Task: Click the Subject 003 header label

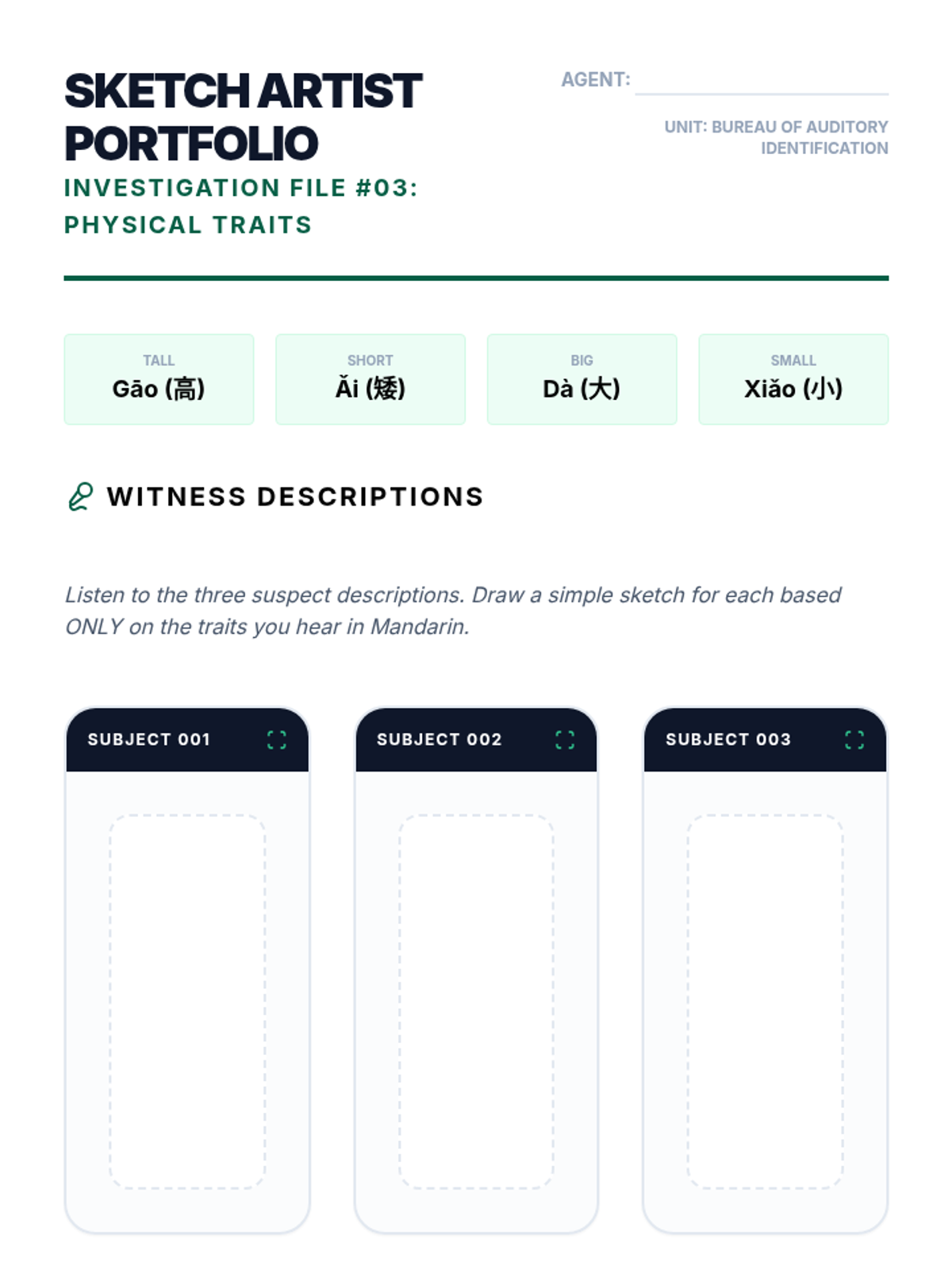Action: click(727, 740)
